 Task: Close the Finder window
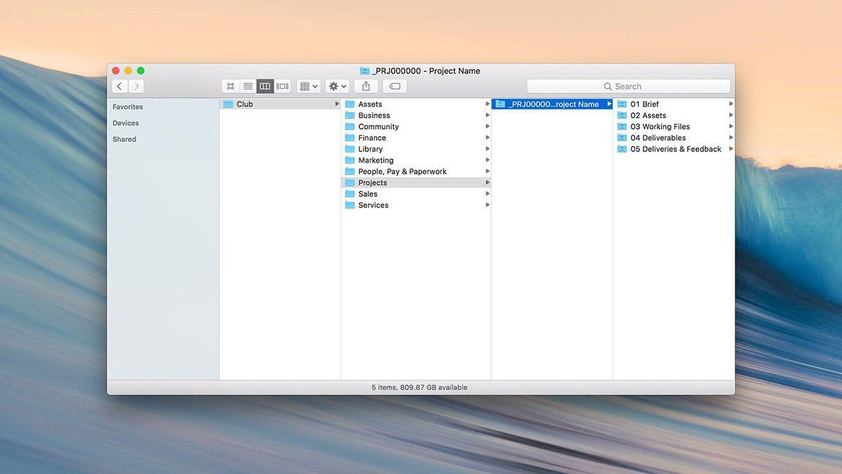(115, 71)
